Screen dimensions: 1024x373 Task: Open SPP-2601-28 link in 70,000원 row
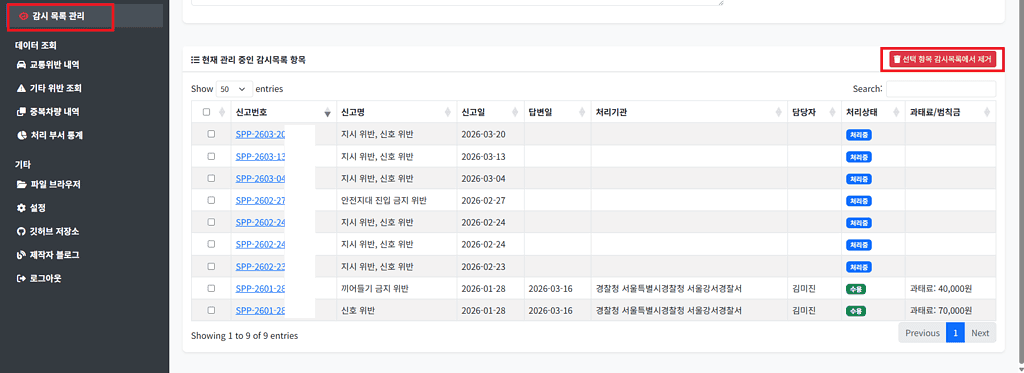pos(261,310)
